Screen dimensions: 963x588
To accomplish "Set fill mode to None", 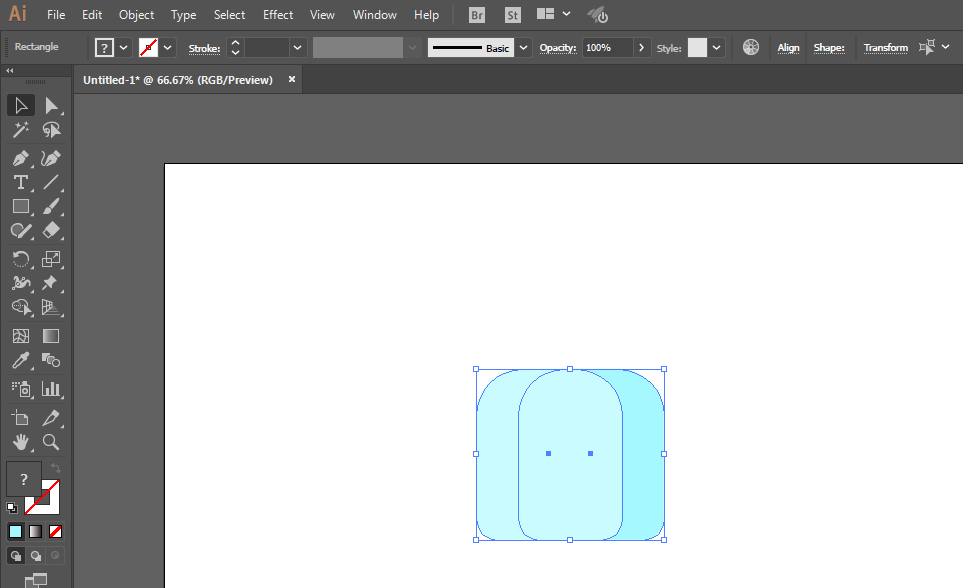I will coord(55,531).
